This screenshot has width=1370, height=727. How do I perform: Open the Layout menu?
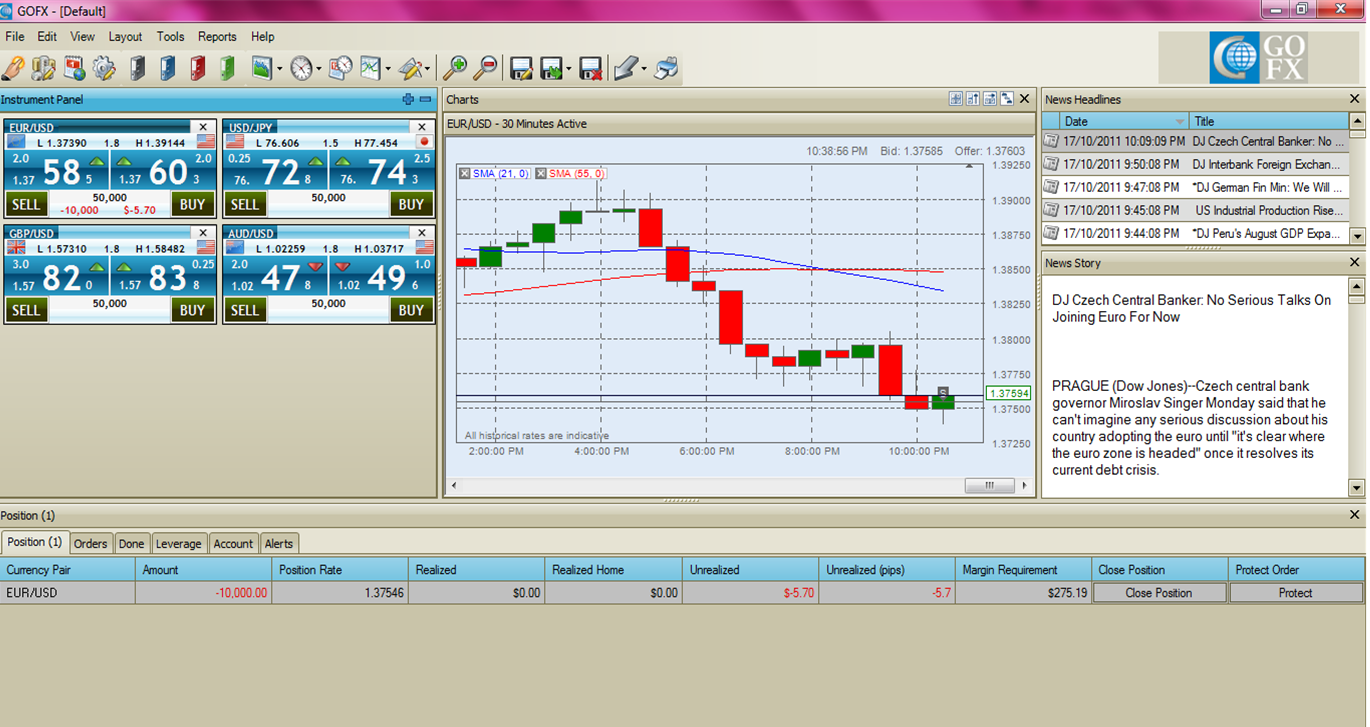[x=125, y=36]
